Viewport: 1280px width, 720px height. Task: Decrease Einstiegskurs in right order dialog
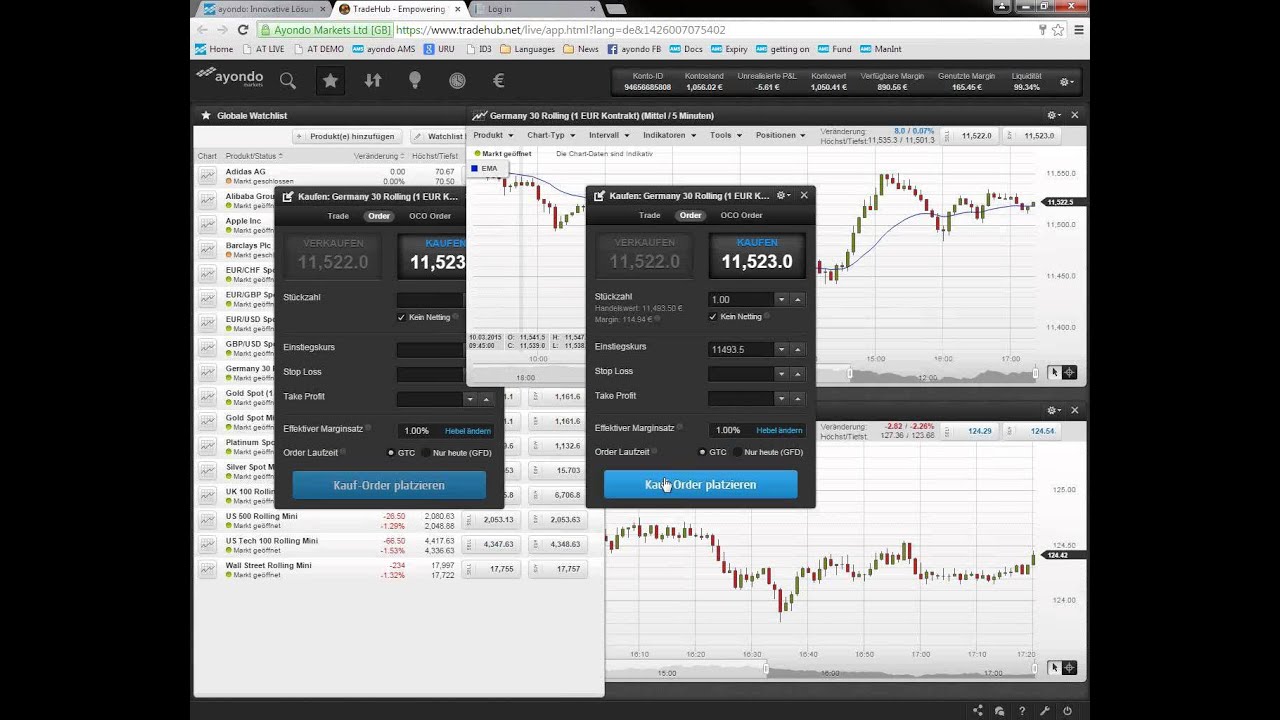(x=781, y=349)
